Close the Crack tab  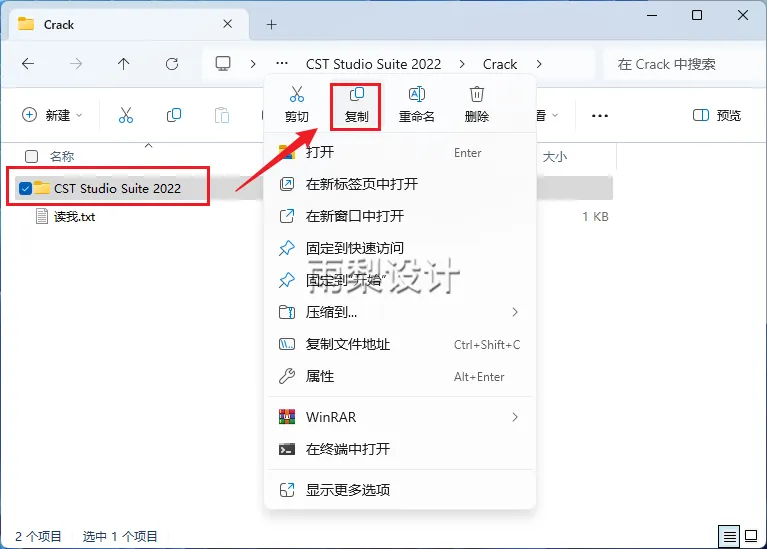click(x=227, y=24)
